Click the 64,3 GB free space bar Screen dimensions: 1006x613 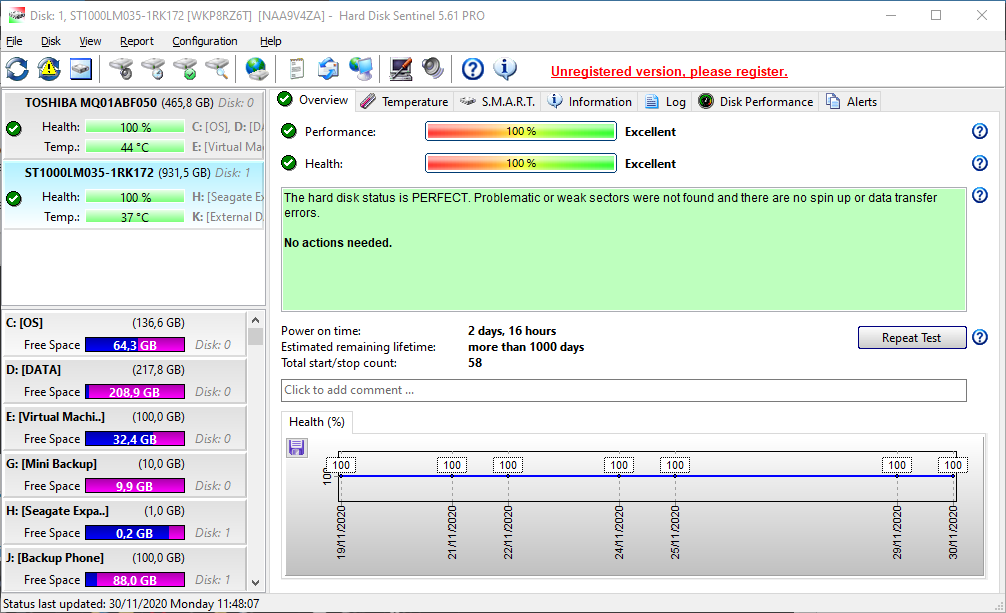point(135,345)
